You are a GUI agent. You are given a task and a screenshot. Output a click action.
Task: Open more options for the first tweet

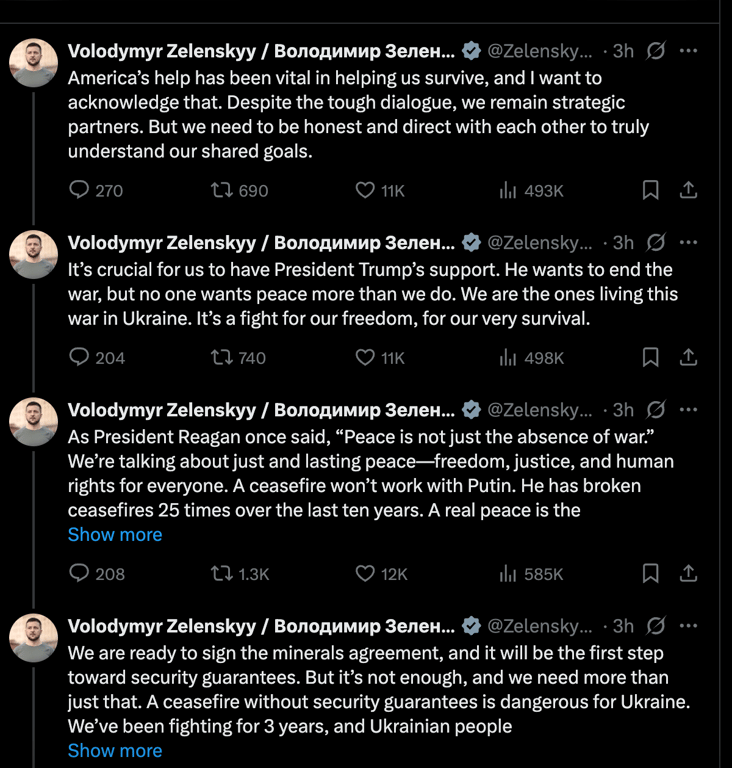[688, 51]
